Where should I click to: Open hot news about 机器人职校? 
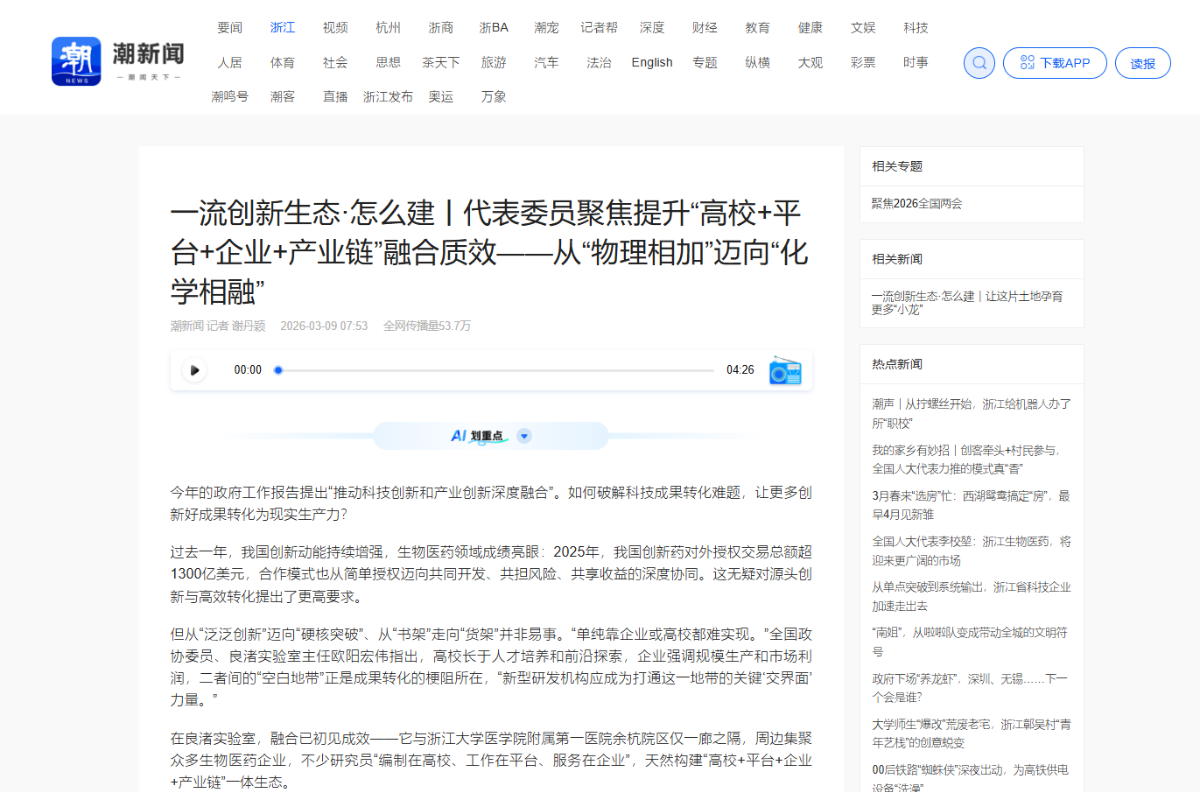coord(971,413)
